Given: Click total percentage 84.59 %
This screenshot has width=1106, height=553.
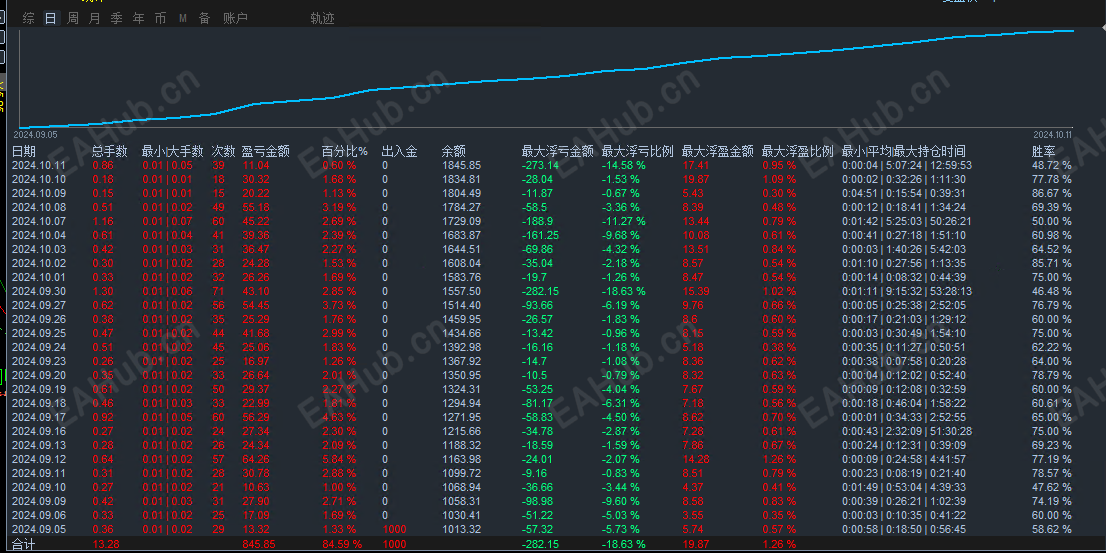Looking at the screenshot, I should (341, 545).
